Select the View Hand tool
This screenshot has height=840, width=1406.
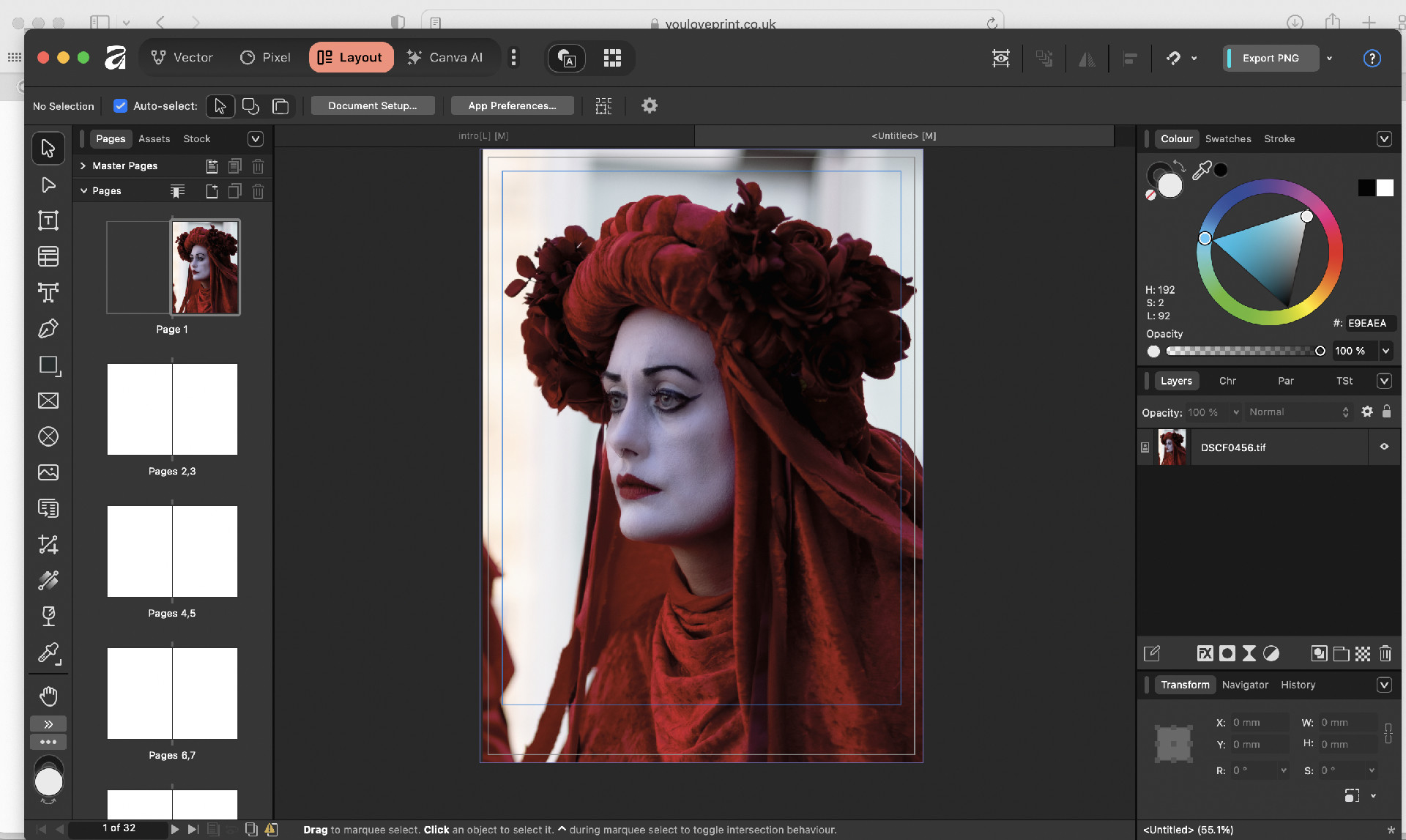(48, 695)
